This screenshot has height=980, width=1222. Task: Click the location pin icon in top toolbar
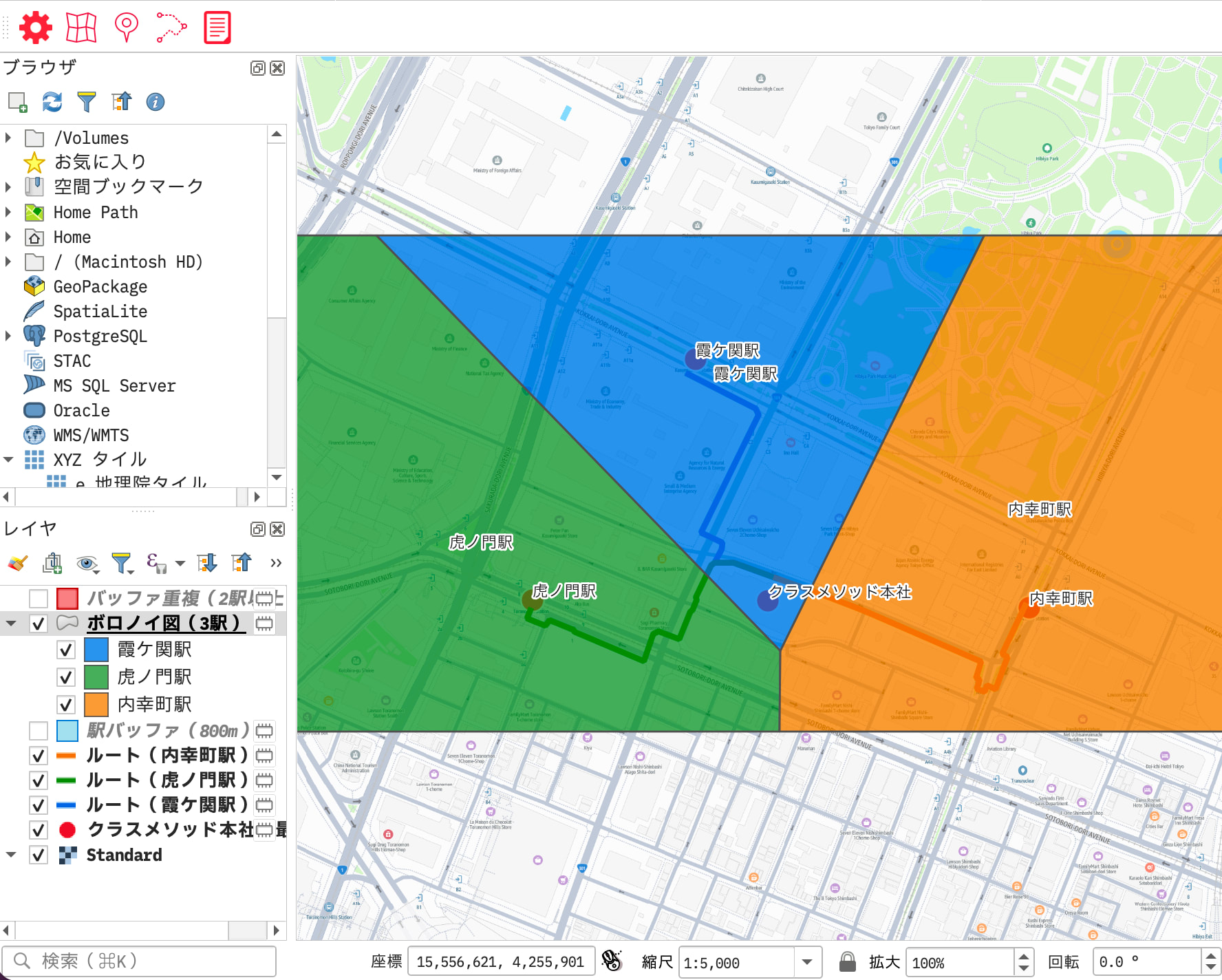(x=127, y=27)
